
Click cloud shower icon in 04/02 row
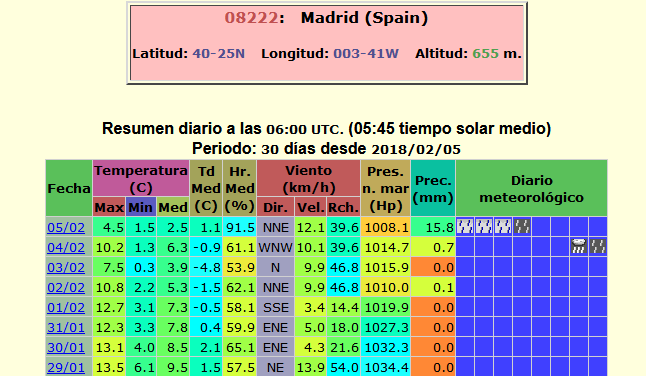579,246
